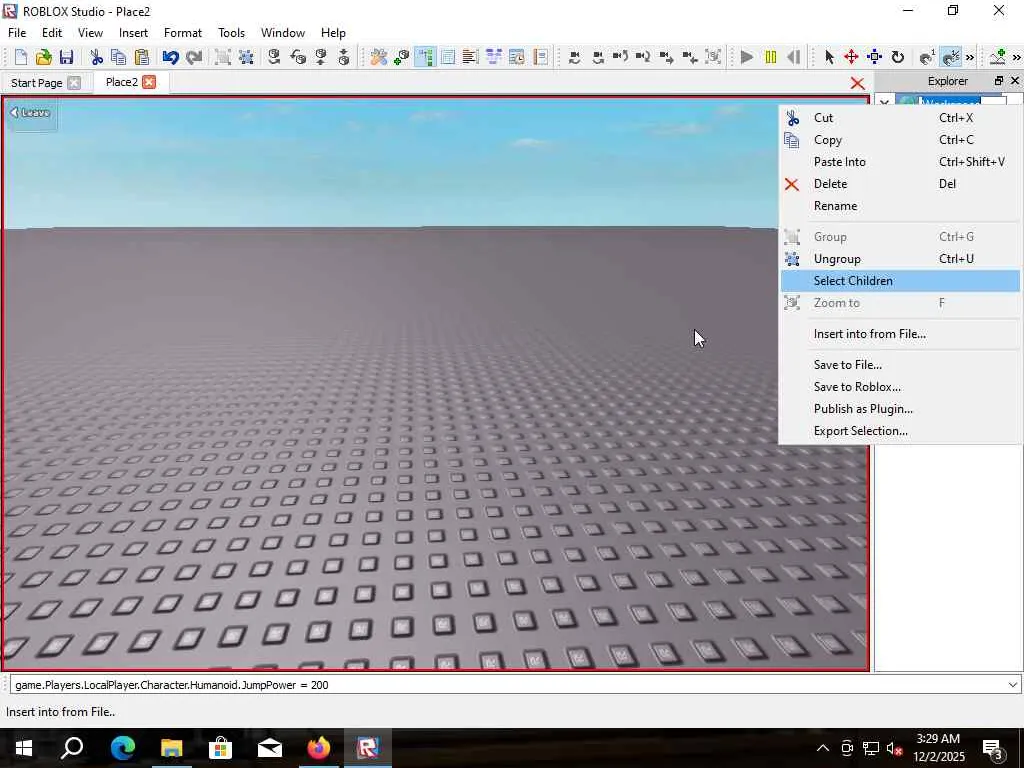
Task: Open the command bar history dropdown
Action: tap(1012, 685)
